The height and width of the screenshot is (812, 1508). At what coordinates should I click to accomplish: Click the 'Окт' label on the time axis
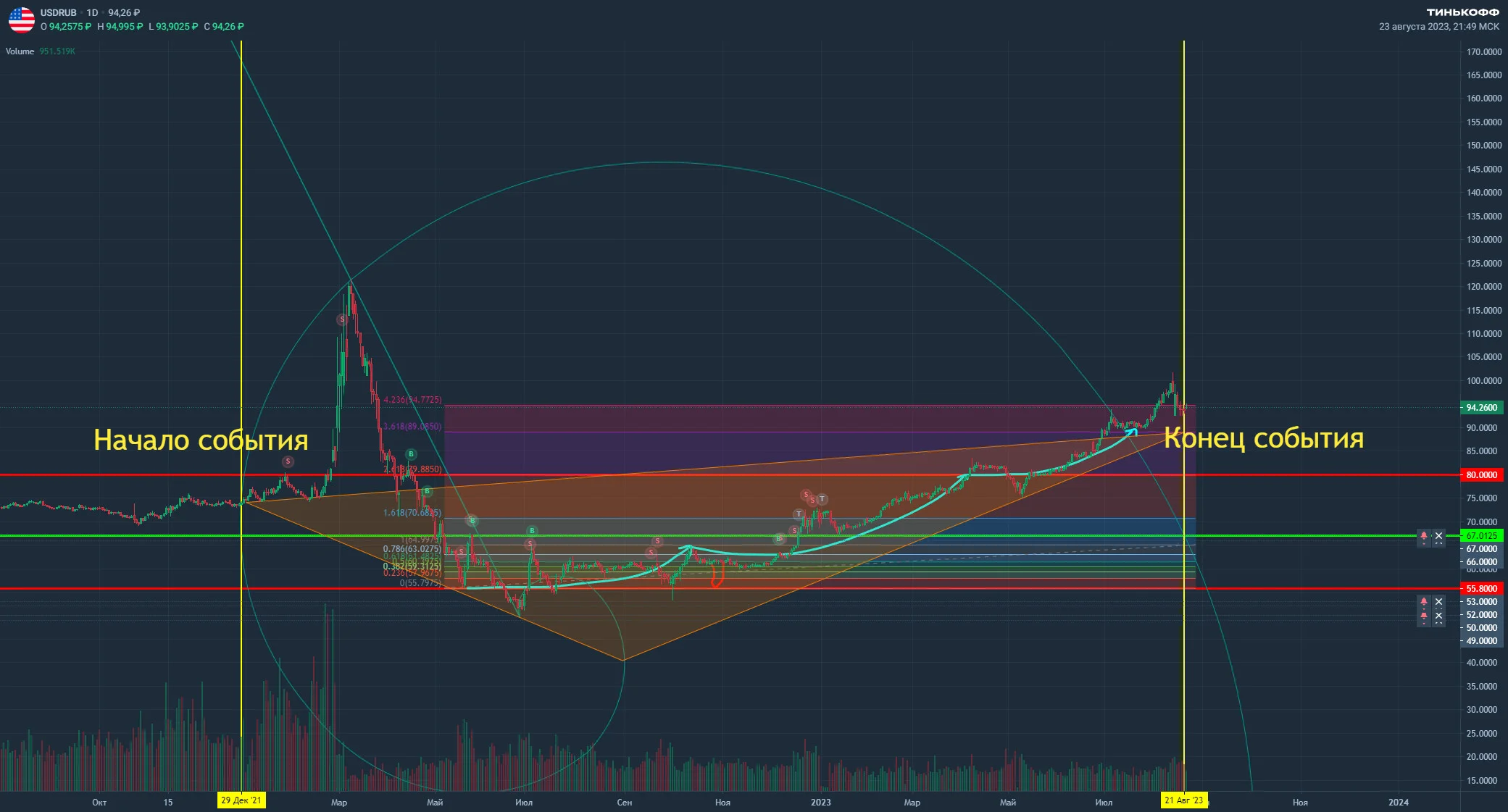pyautogui.click(x=99, y=803)
